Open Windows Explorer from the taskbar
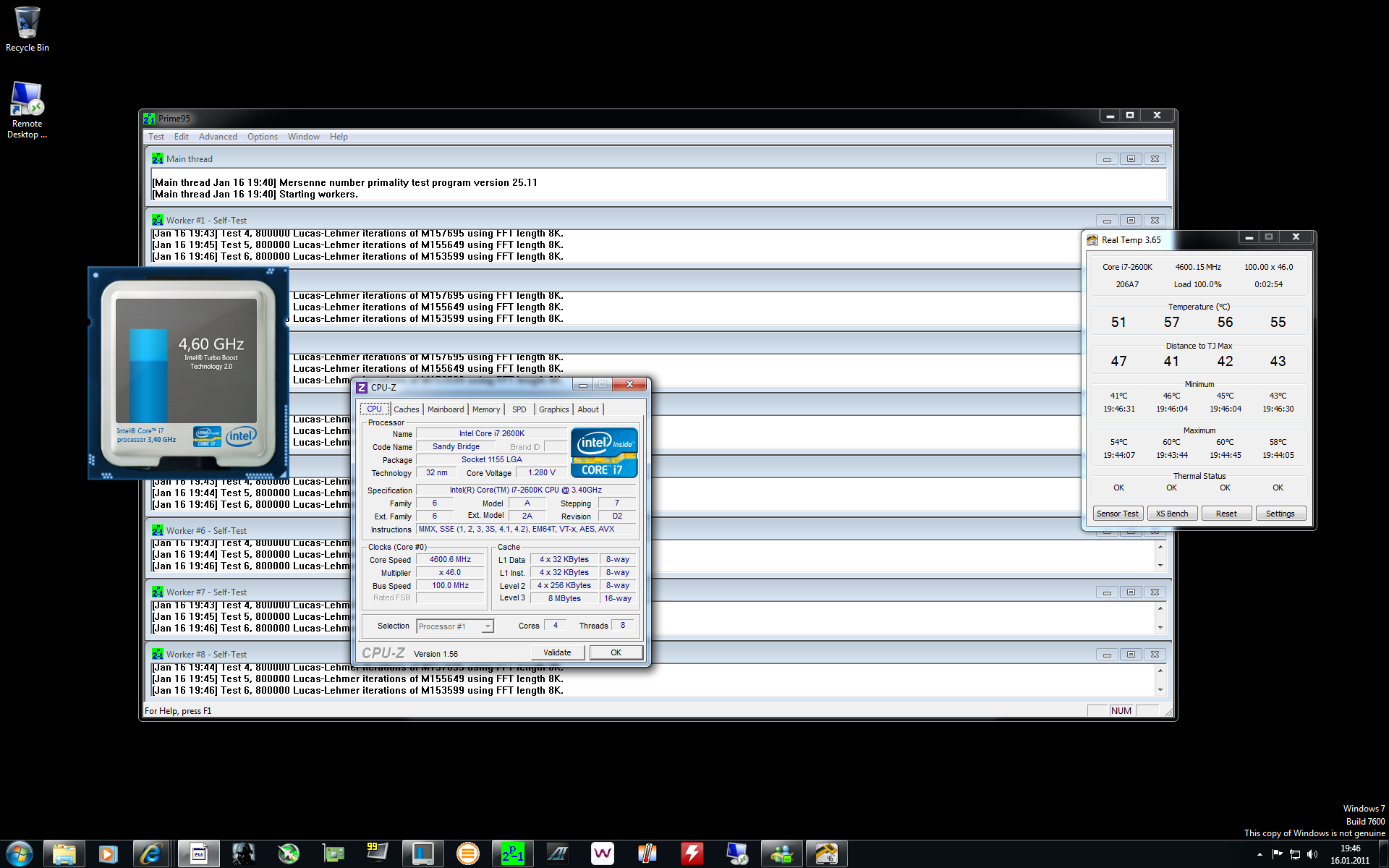The image size is (1389, 868). [x=64, y=854]
